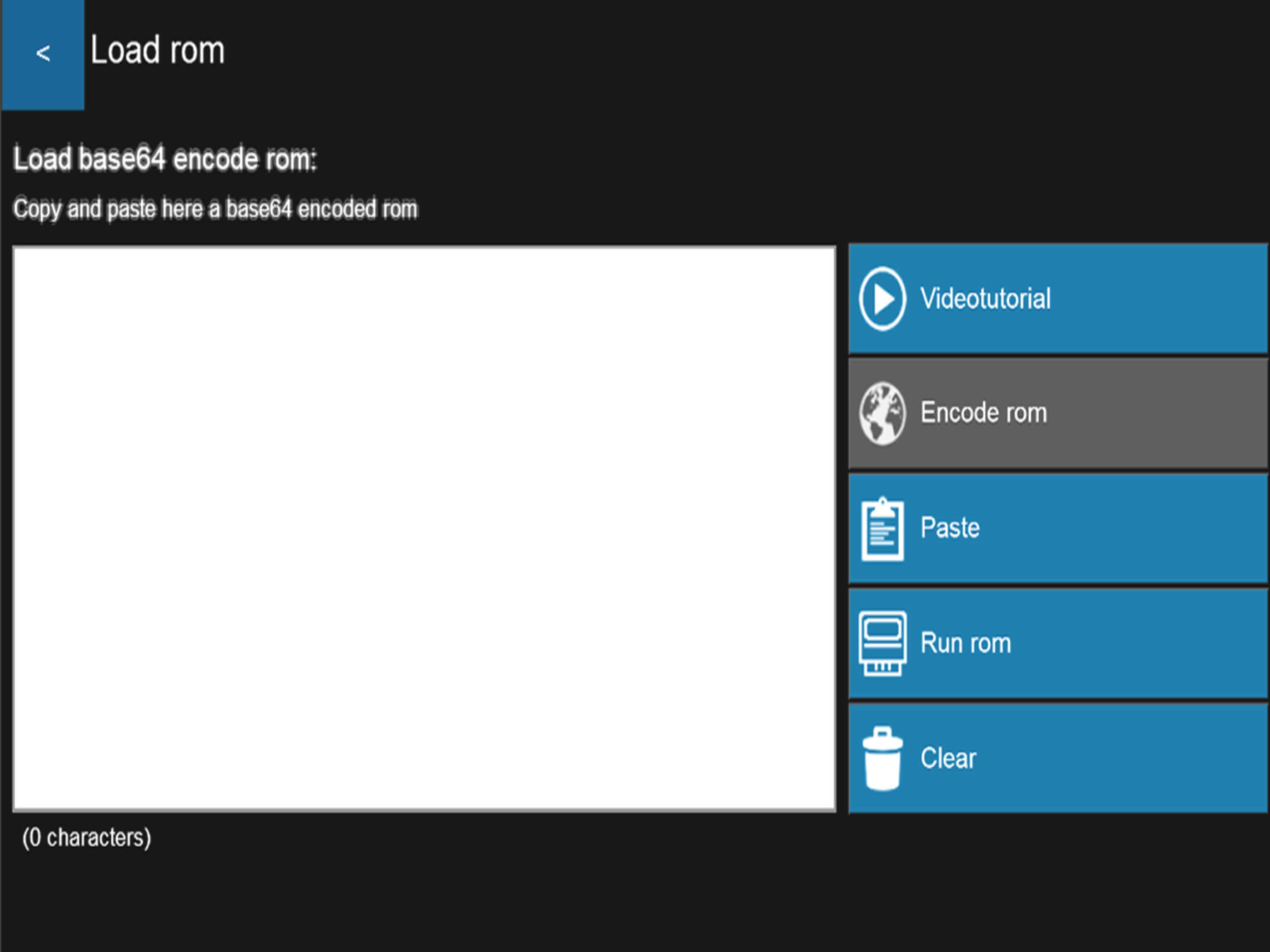Click the clipboard icon on Paste
Image resolution: width=1270 pixels, height=952 pixels.
tap(882, 529)
